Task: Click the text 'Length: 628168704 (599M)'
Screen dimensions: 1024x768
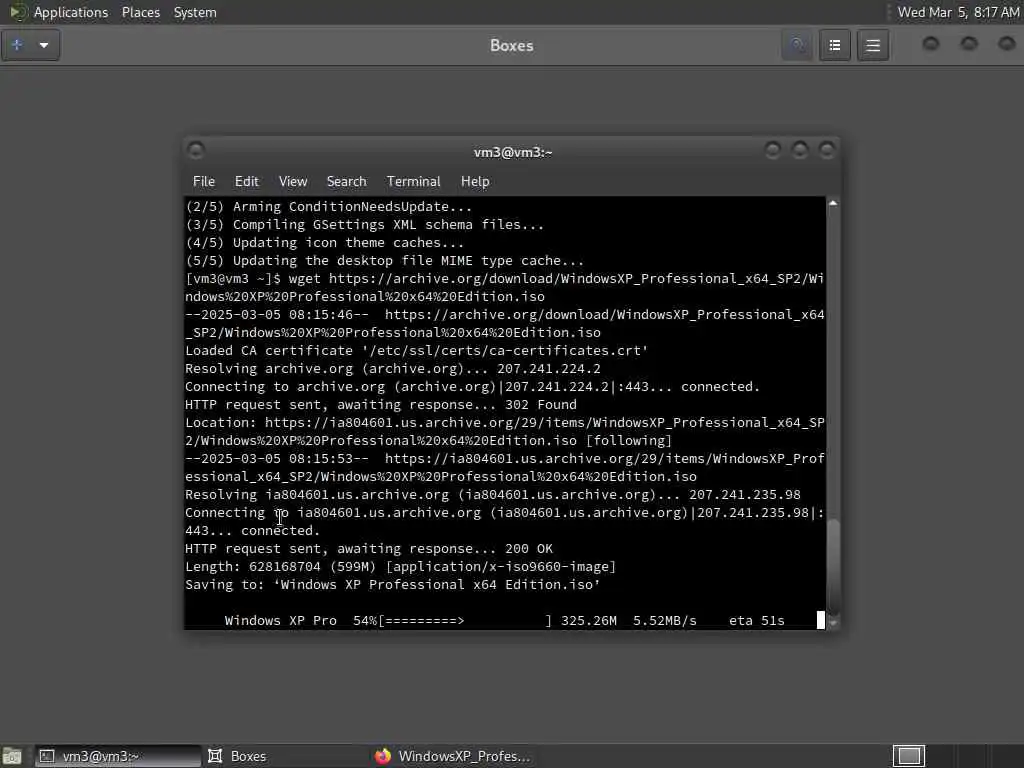Action: [x=281, y=567]
